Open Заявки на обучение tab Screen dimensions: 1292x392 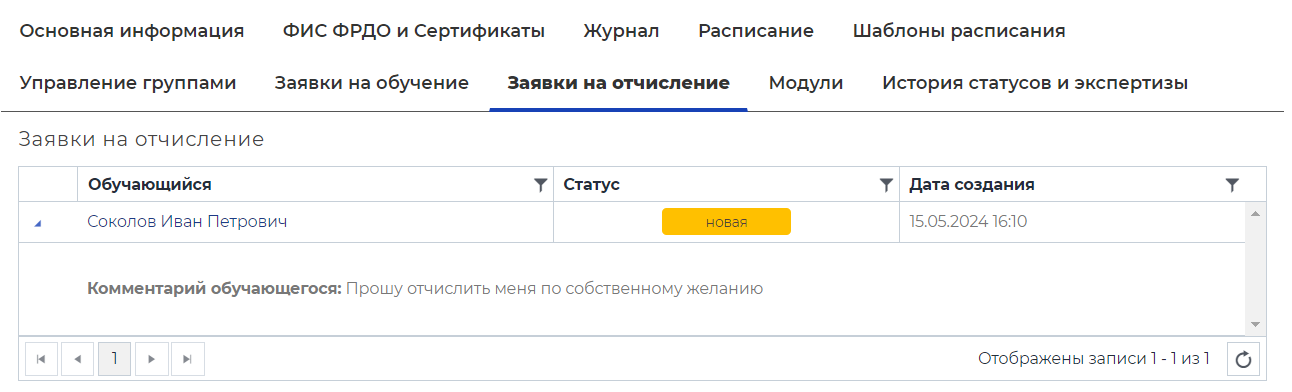(x=372, y=83)
